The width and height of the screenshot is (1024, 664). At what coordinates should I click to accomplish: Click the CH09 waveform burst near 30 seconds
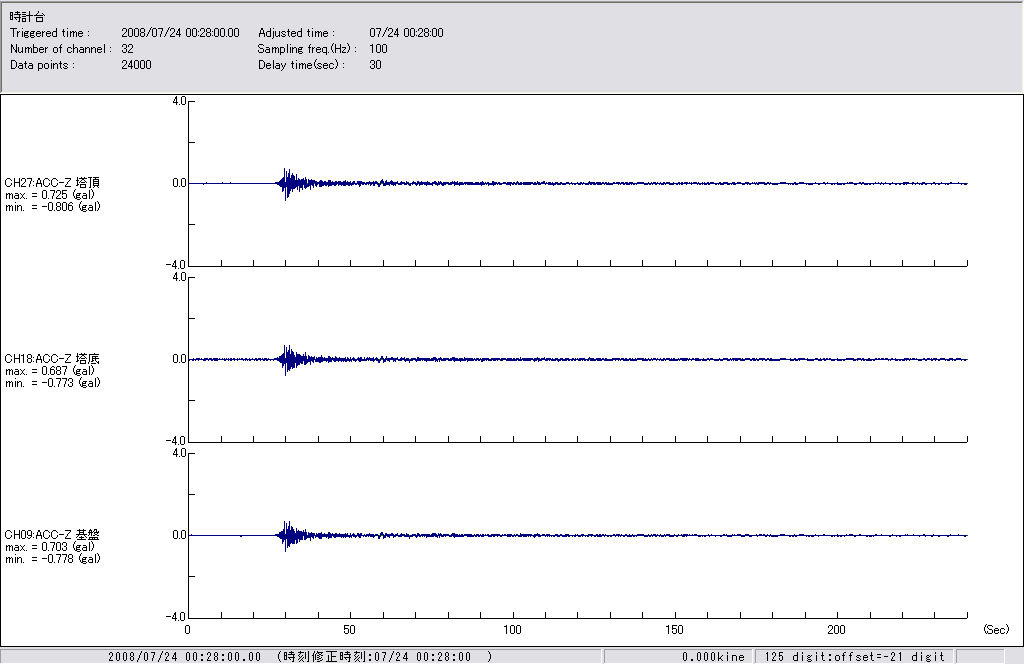tap(286, 535)
